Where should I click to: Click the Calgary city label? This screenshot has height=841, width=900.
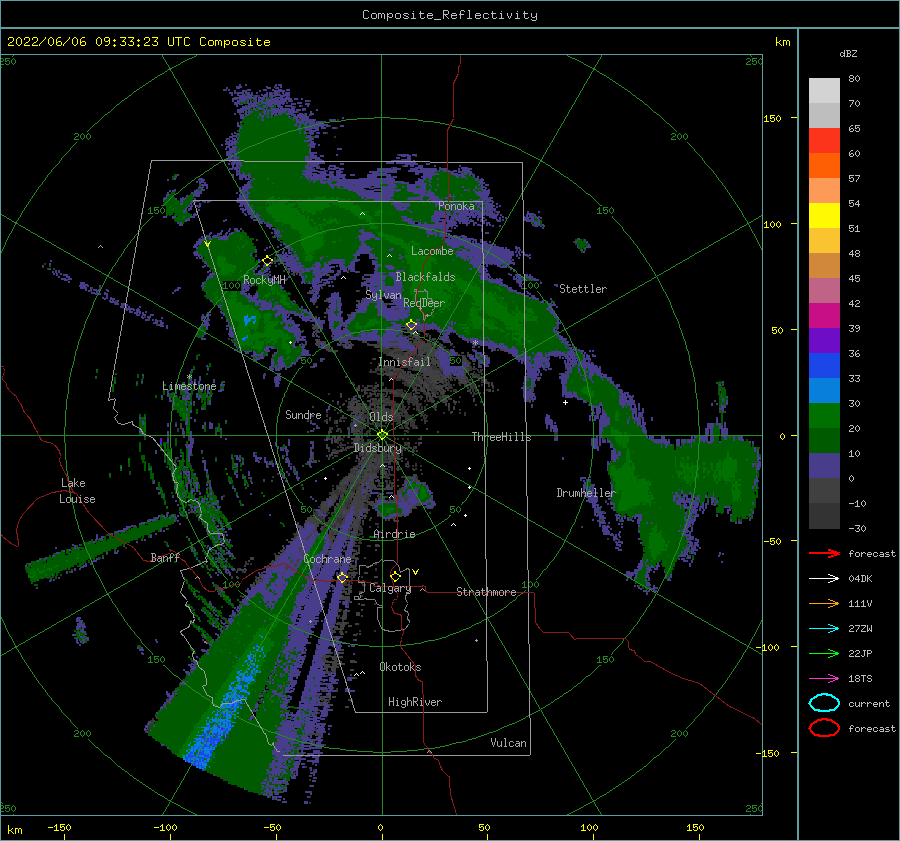pyautogui.click(x=390, y=588)
